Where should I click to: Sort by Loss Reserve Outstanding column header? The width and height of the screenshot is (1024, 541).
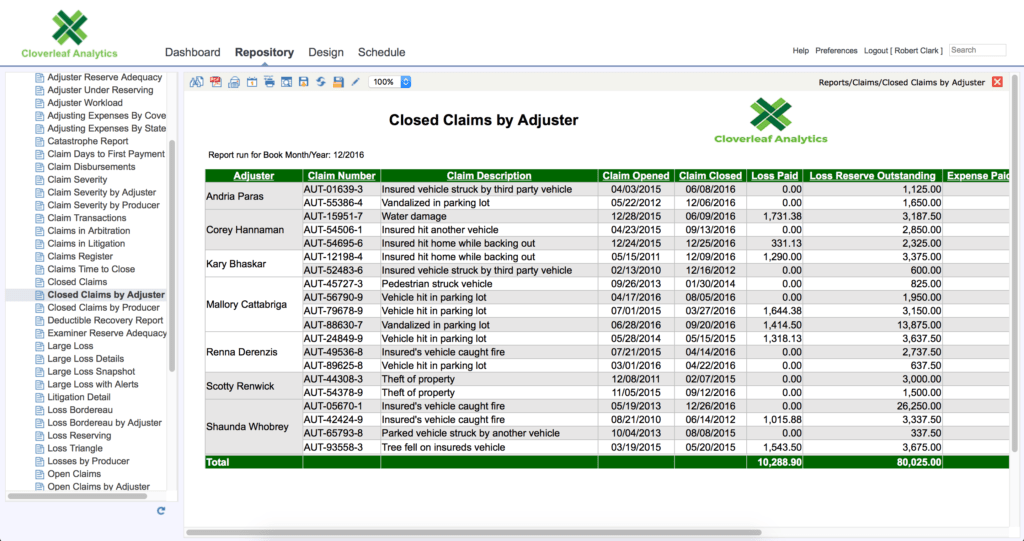(872, 176)
